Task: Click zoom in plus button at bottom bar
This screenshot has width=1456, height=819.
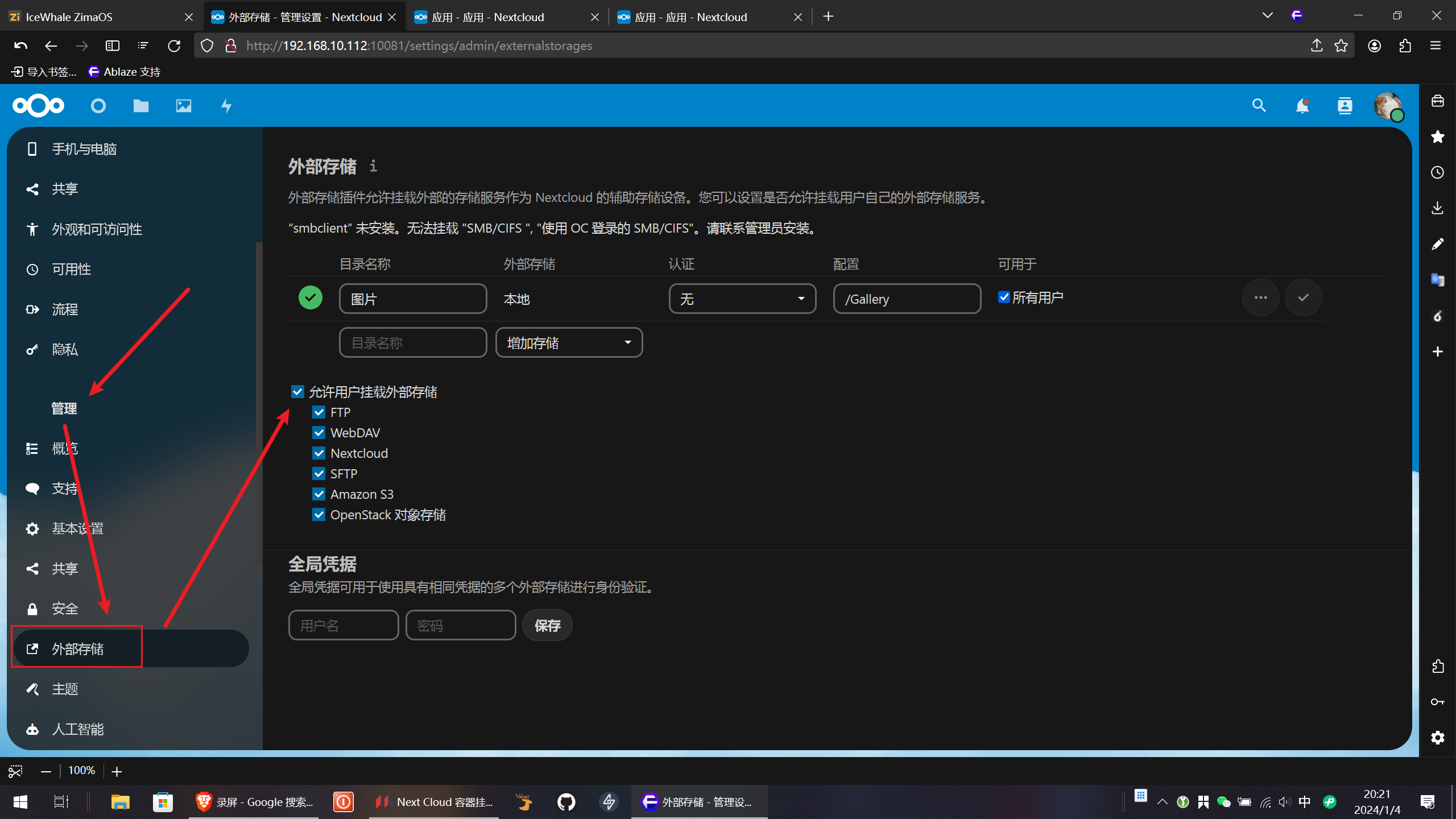Action: pyautogui.click(x=117, y=771)
